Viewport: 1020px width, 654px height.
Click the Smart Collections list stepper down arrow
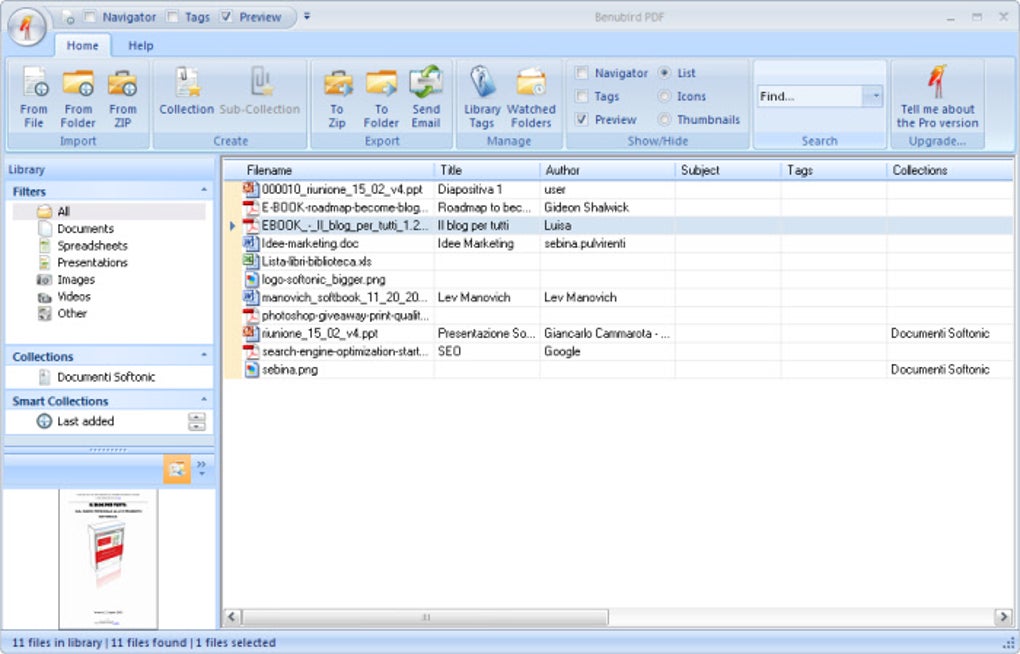point(196,426)
